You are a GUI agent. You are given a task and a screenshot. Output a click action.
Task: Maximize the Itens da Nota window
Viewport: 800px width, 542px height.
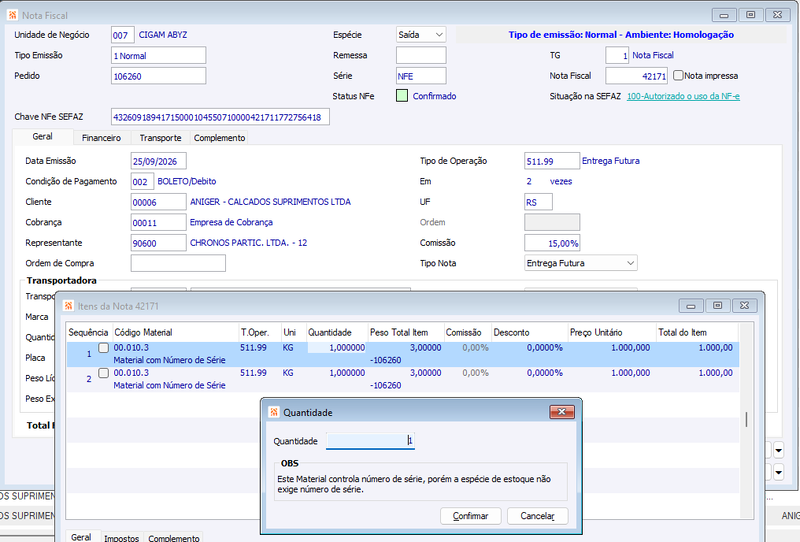pyautogui.click(x=717, y=306)
